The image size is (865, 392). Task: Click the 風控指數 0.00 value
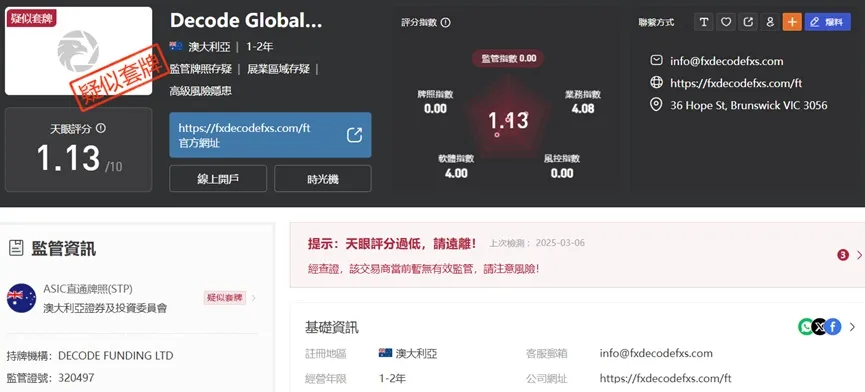562,173
